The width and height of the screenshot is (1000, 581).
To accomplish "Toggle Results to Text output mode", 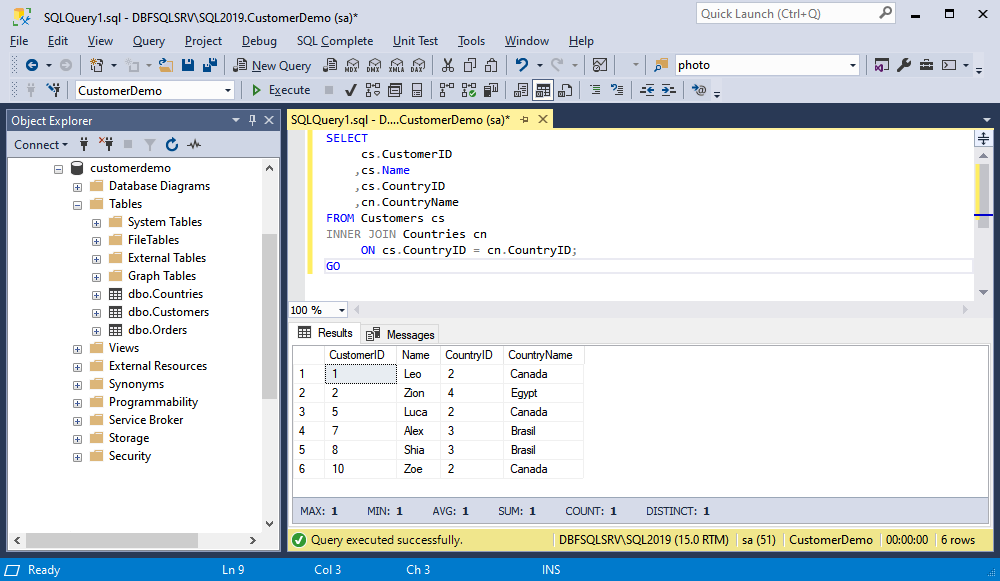I will point(521,91).
